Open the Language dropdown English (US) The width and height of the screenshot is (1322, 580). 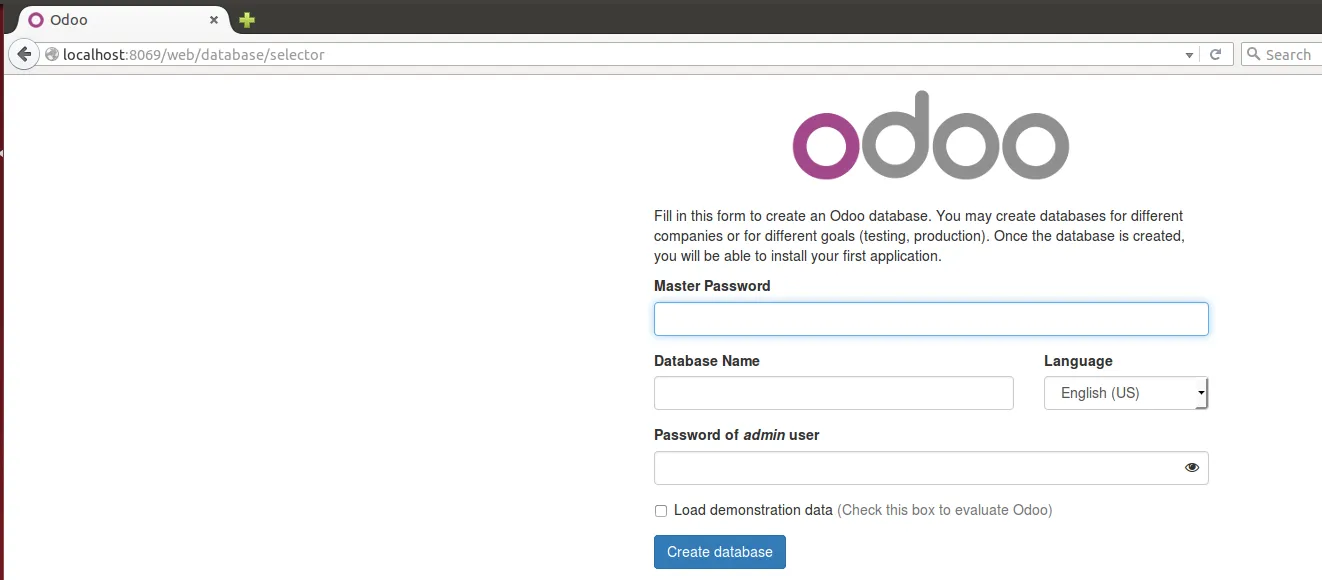click(x=1126, y=393)
